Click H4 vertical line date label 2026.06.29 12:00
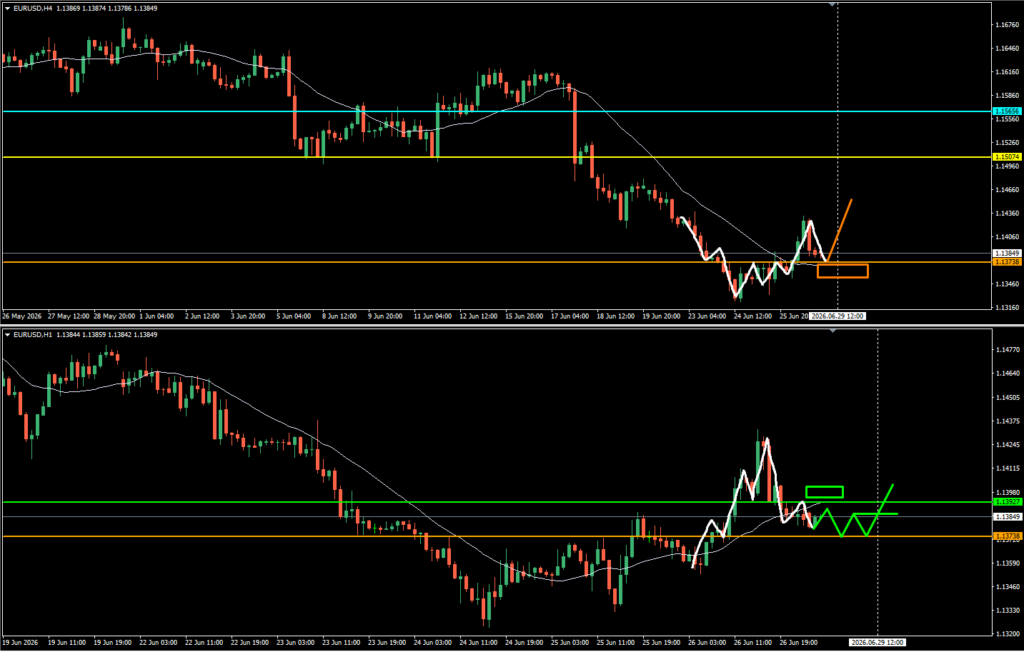 (838, 316)
